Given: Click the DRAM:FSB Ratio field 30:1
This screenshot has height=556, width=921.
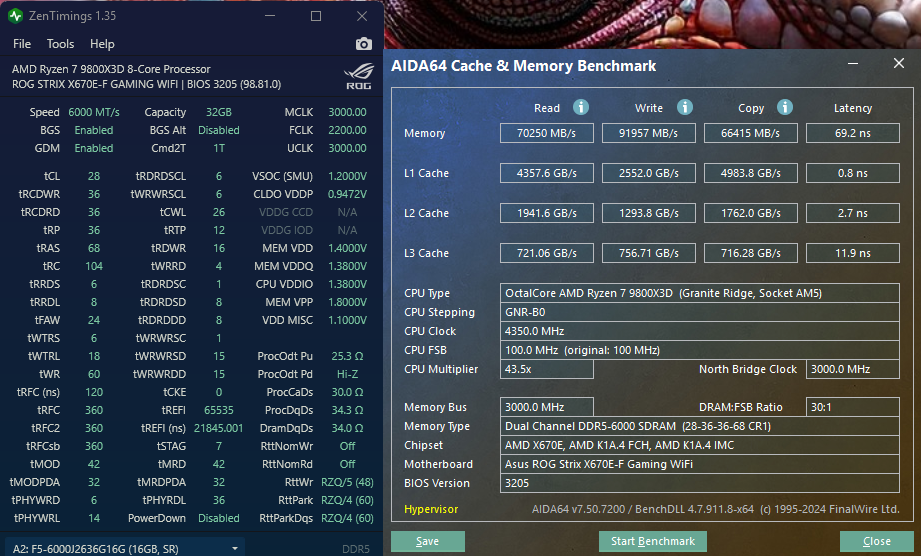Looking at the screenshot, I should (x=853, y=407).
